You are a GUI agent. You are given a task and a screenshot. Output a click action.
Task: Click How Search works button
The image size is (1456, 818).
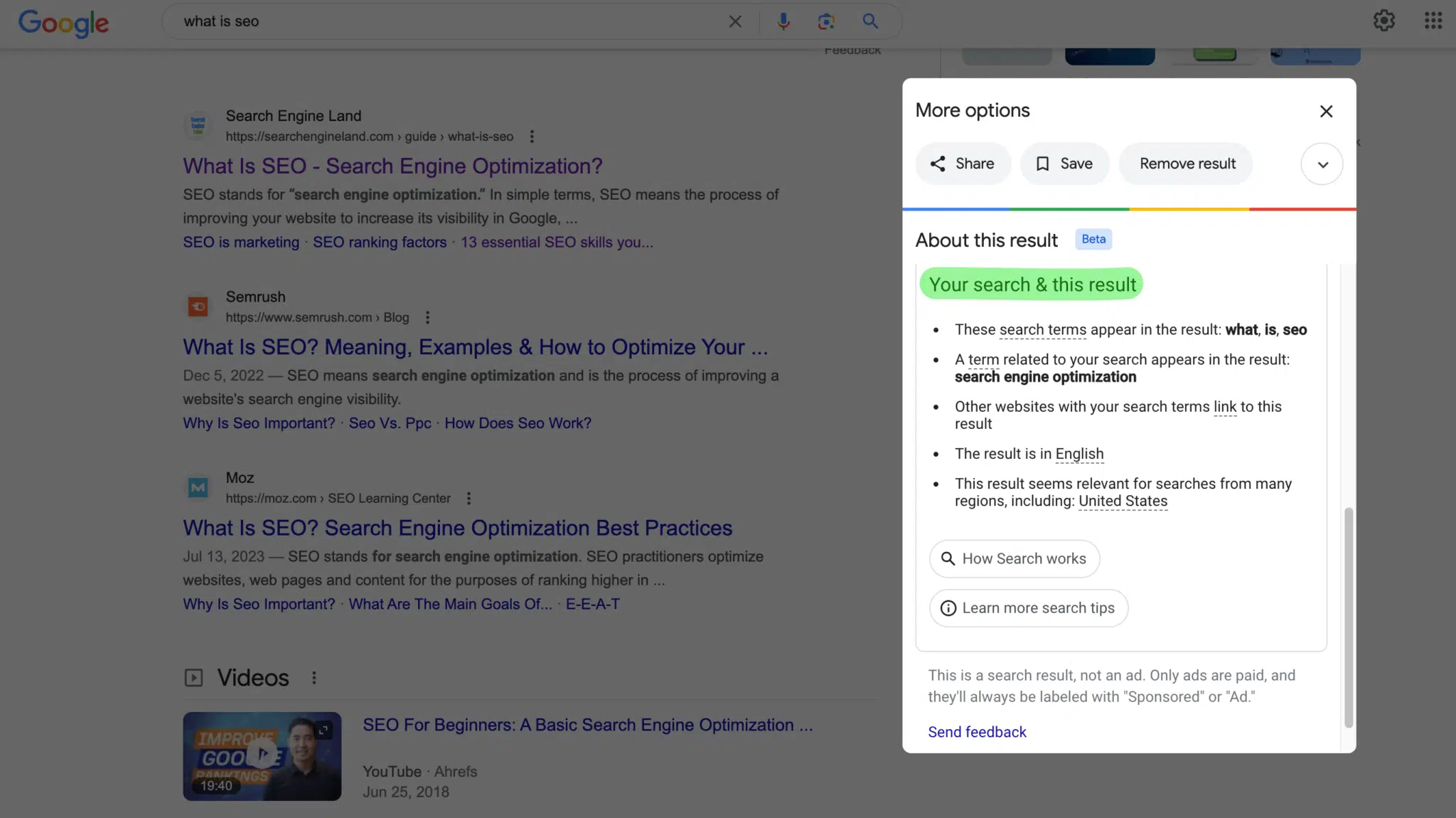click(x=1015, y=559)
